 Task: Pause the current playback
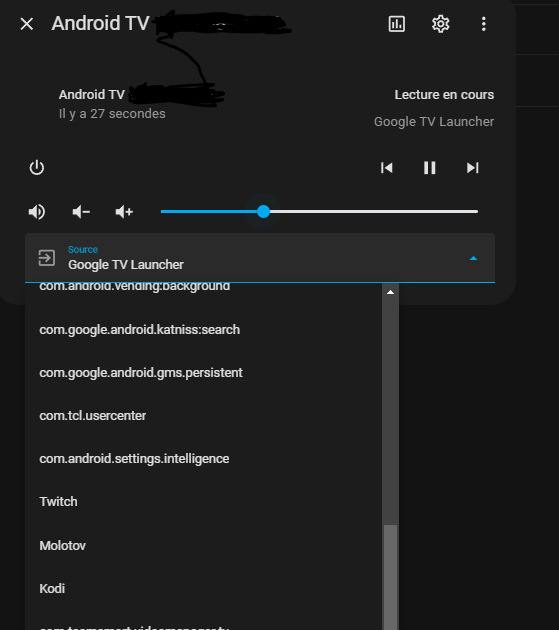click(x=430, y=168)
